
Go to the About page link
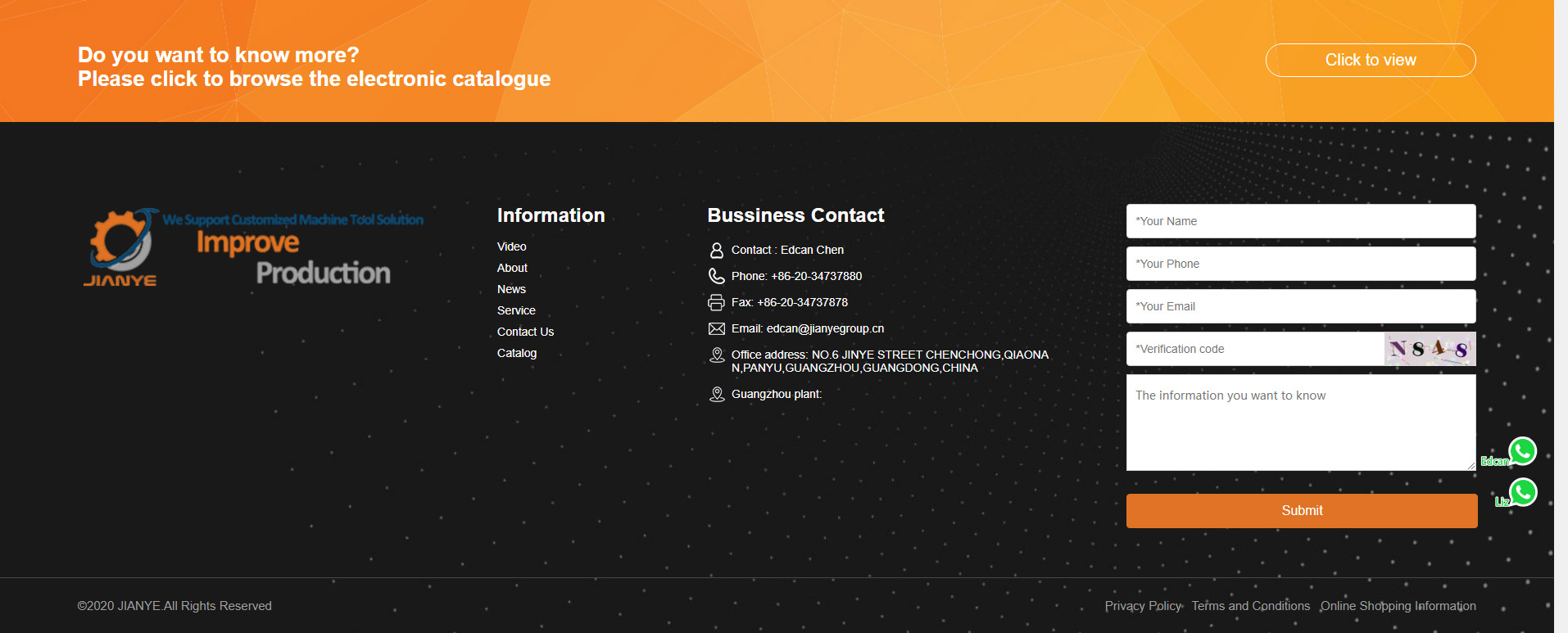click(x=512, y=268)
